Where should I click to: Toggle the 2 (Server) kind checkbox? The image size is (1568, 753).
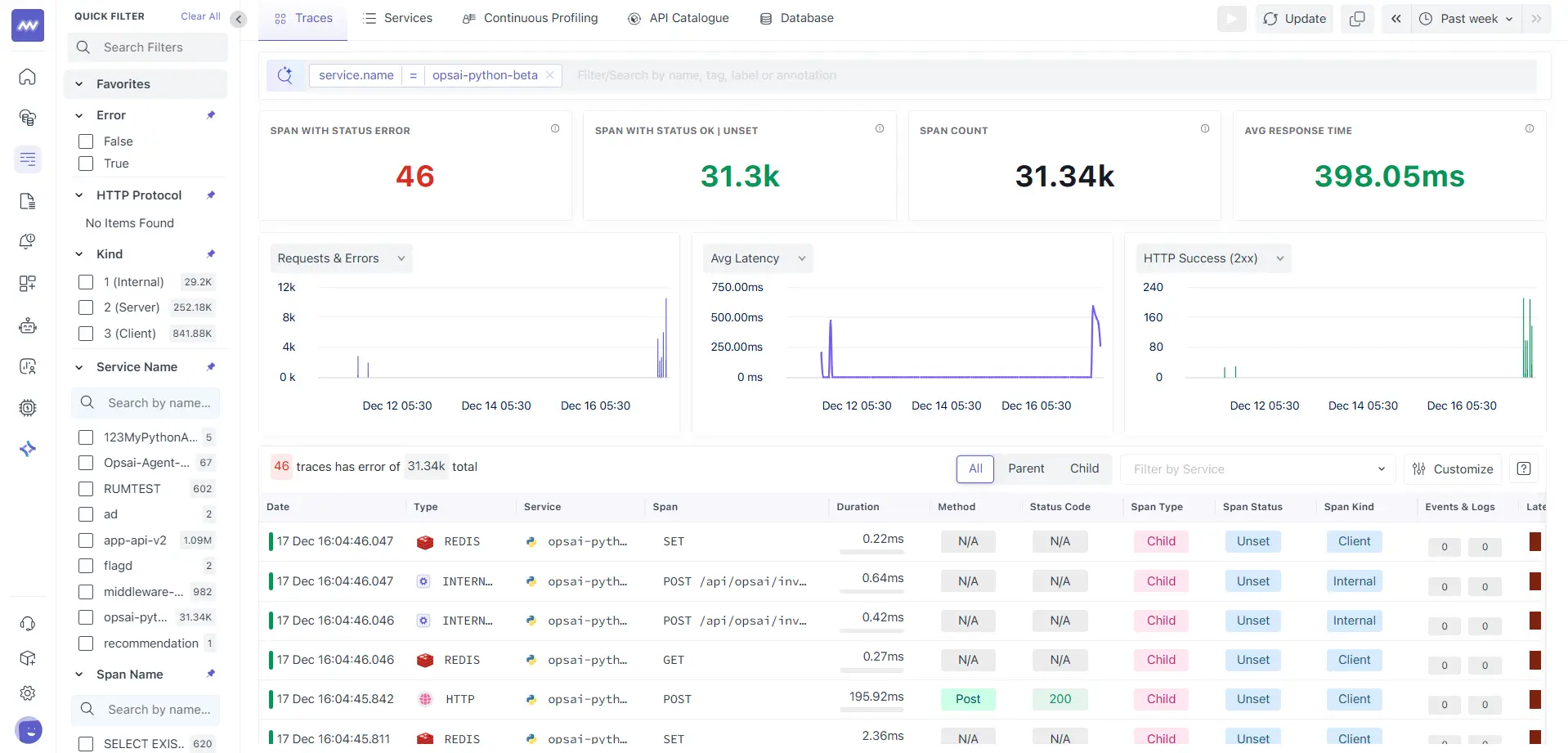[86, 307]
